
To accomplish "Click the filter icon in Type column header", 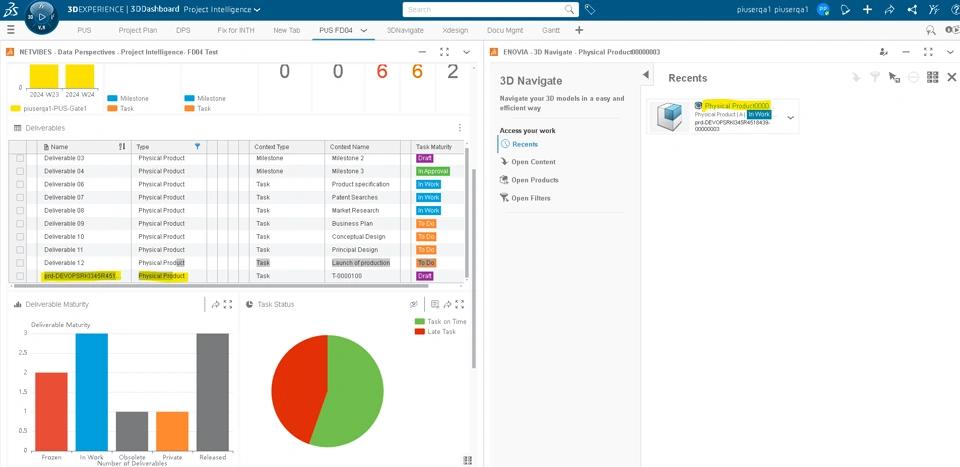I will point(197,147).
